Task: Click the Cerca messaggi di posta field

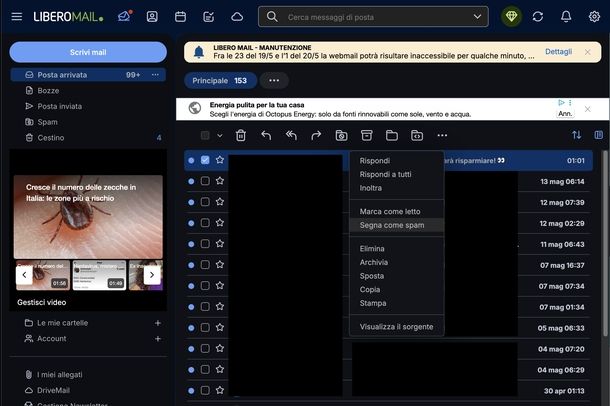Action: (x=373, y=17)
